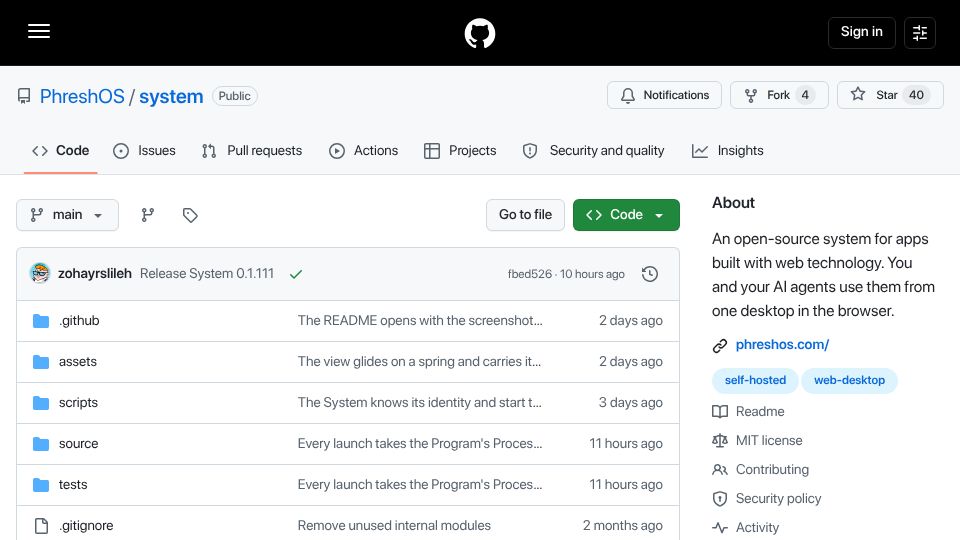Open the Projects tab

coord(460,151)
